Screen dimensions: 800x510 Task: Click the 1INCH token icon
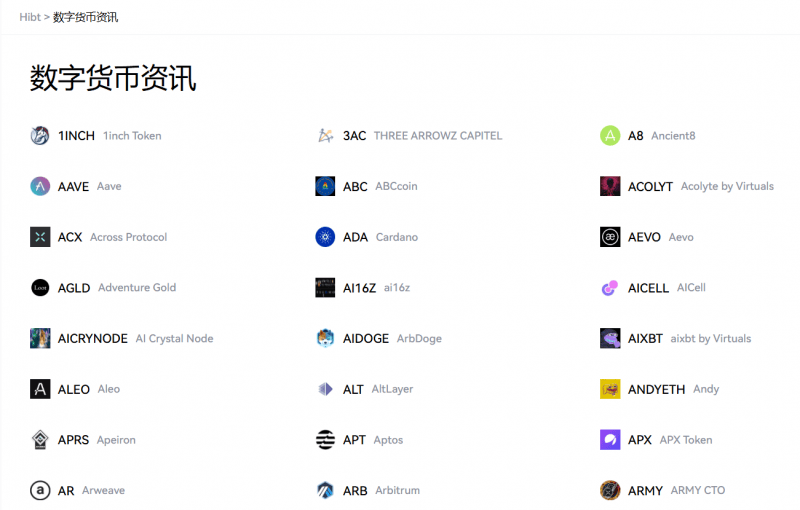[40, 136]
